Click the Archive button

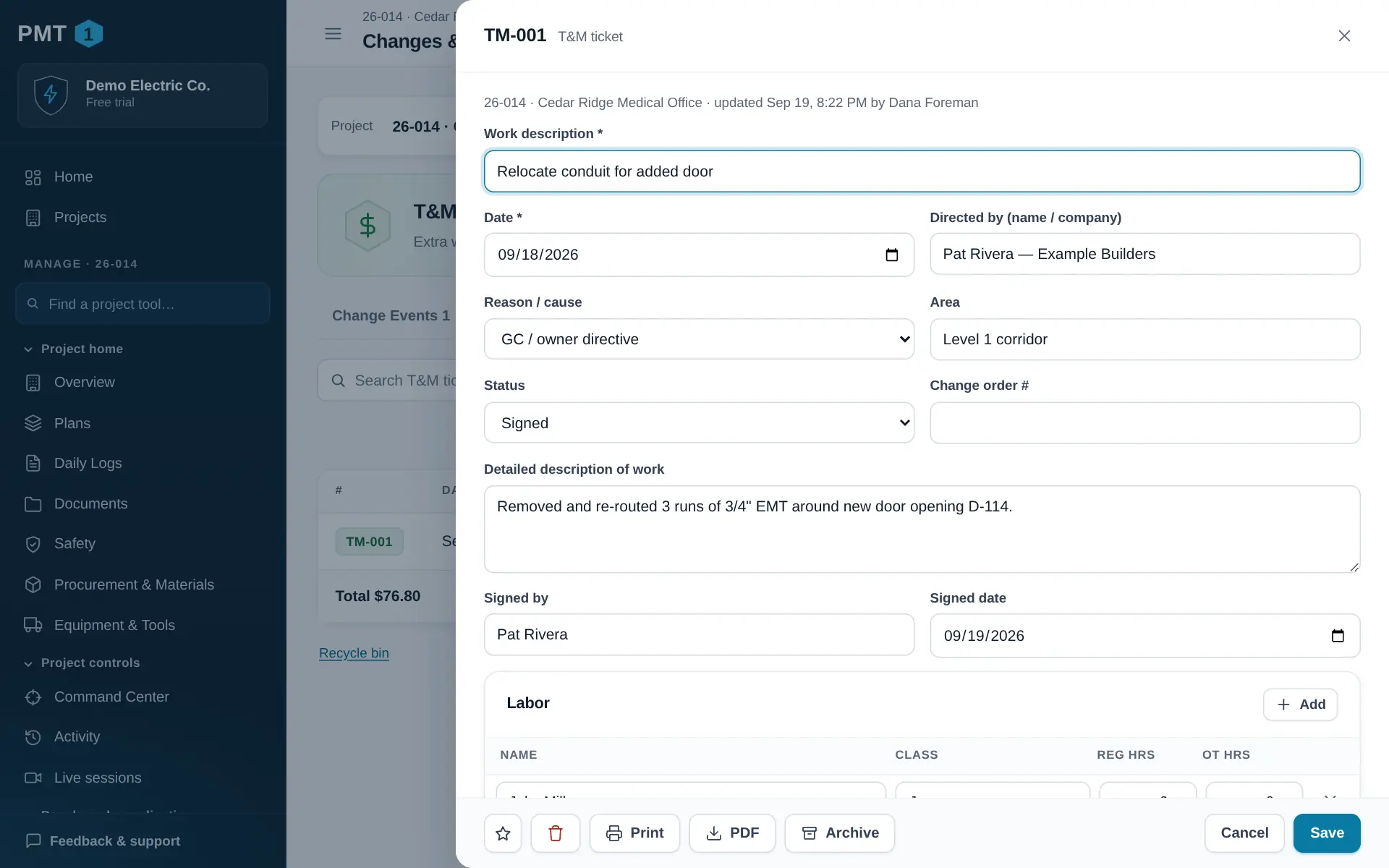(840, 833)
